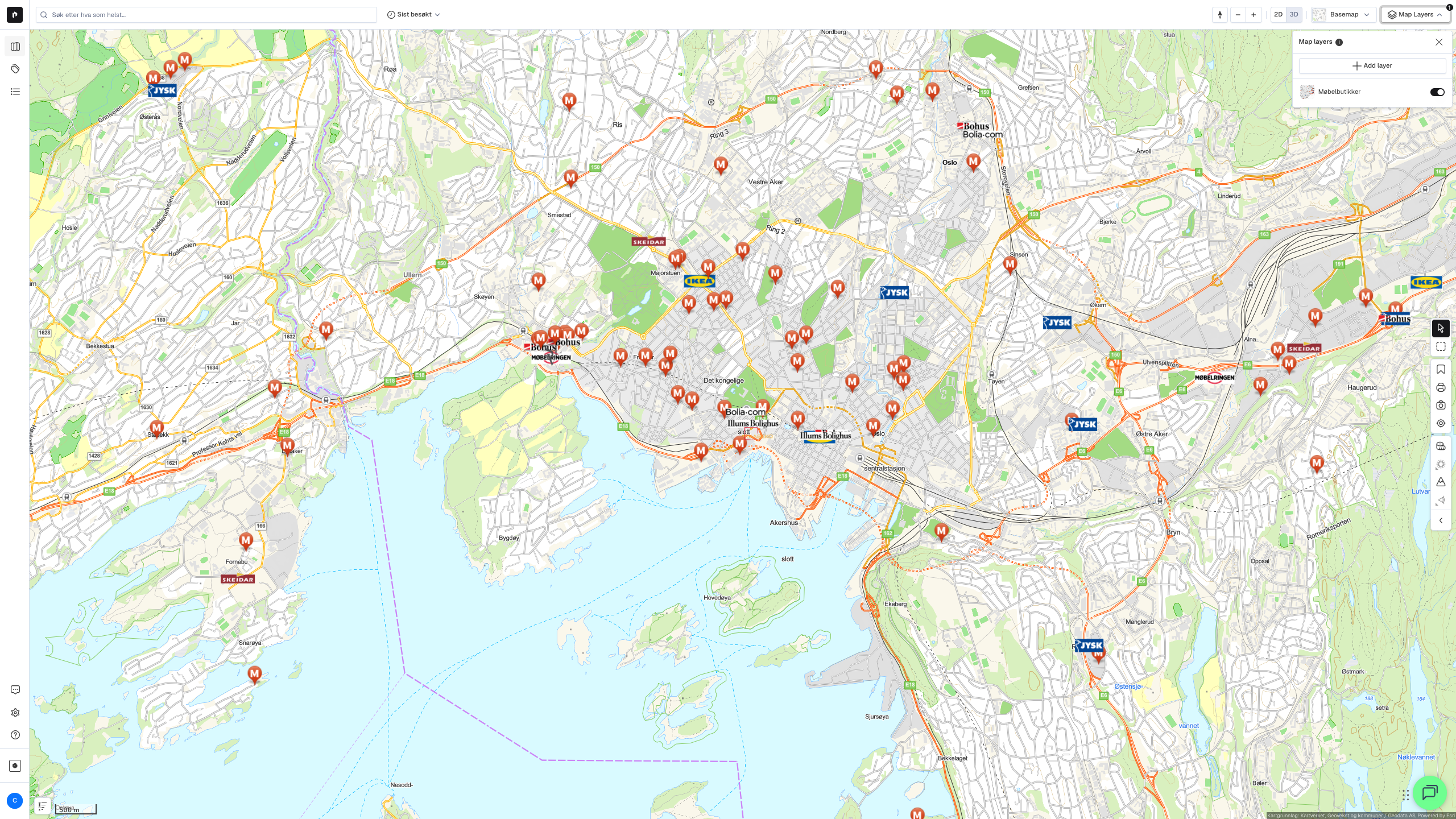
Task: Select the rectangle area selection tool
Action: [x=1441, y=346]
